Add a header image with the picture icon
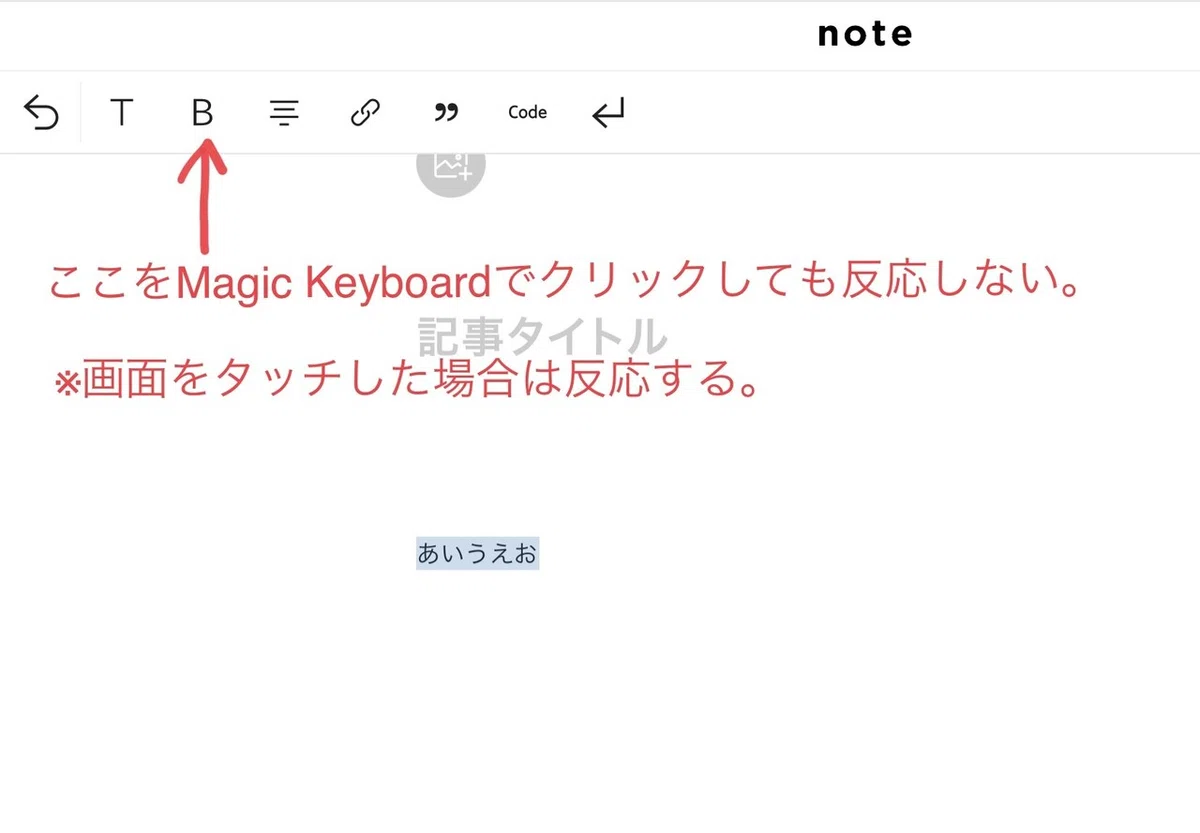 (x=451, y=168)
